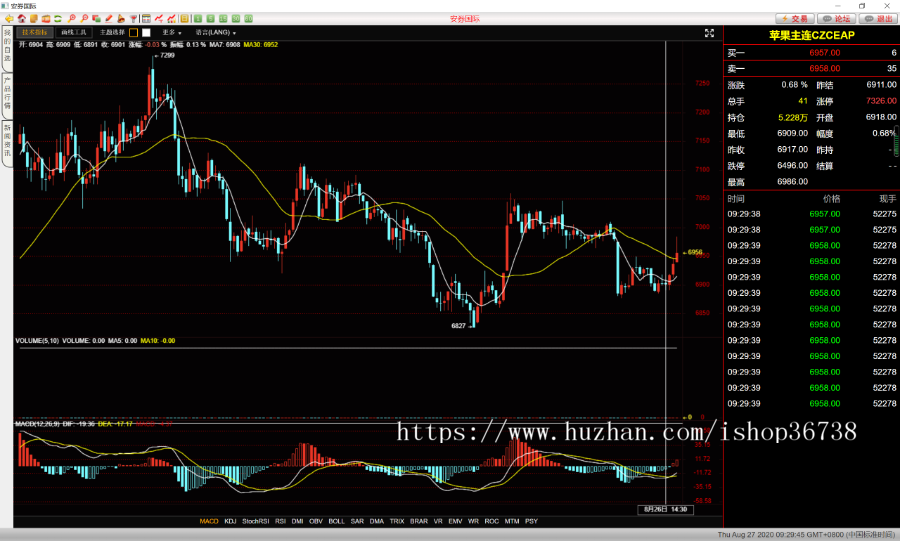Image resolution: width=900 pixels, height=541 pixels.
Task: Click the 卖一 price 6958.00
Action: pyautogui.click(x=825, y=68)
